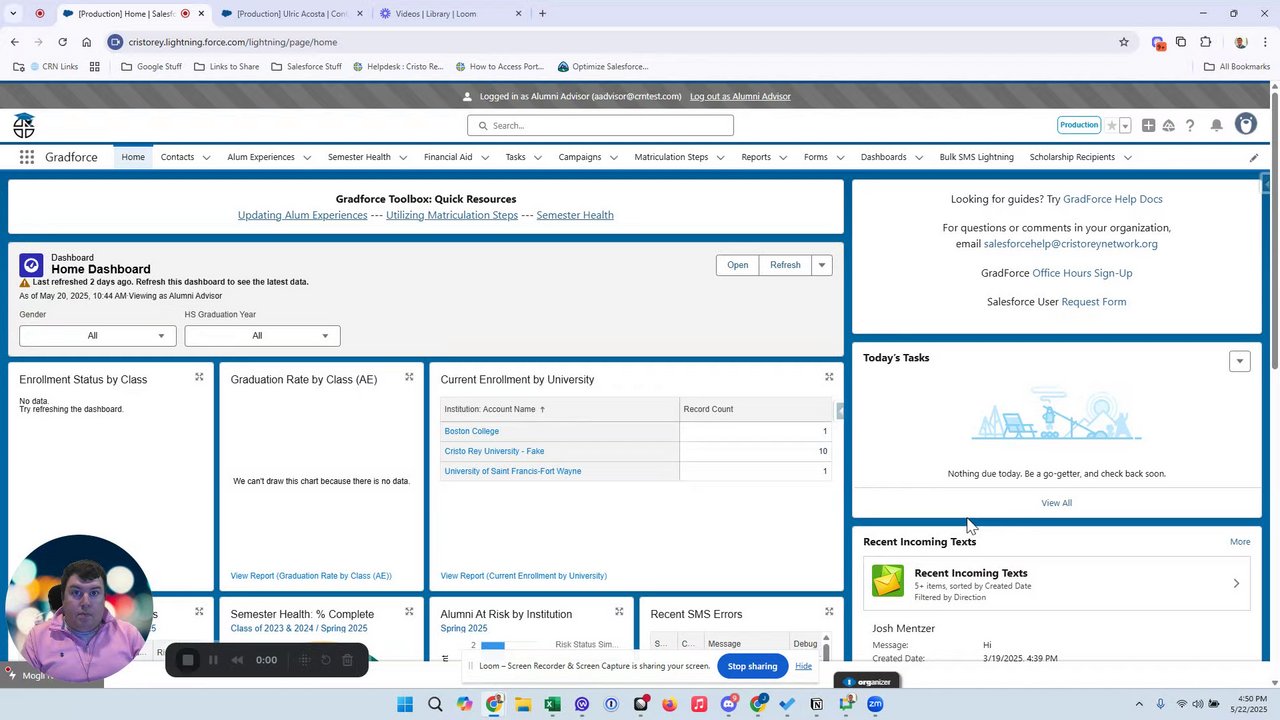Open the Global Actions plus menu
Image resolution: width=1280 pixels, height=720 pixels.
1148,125
